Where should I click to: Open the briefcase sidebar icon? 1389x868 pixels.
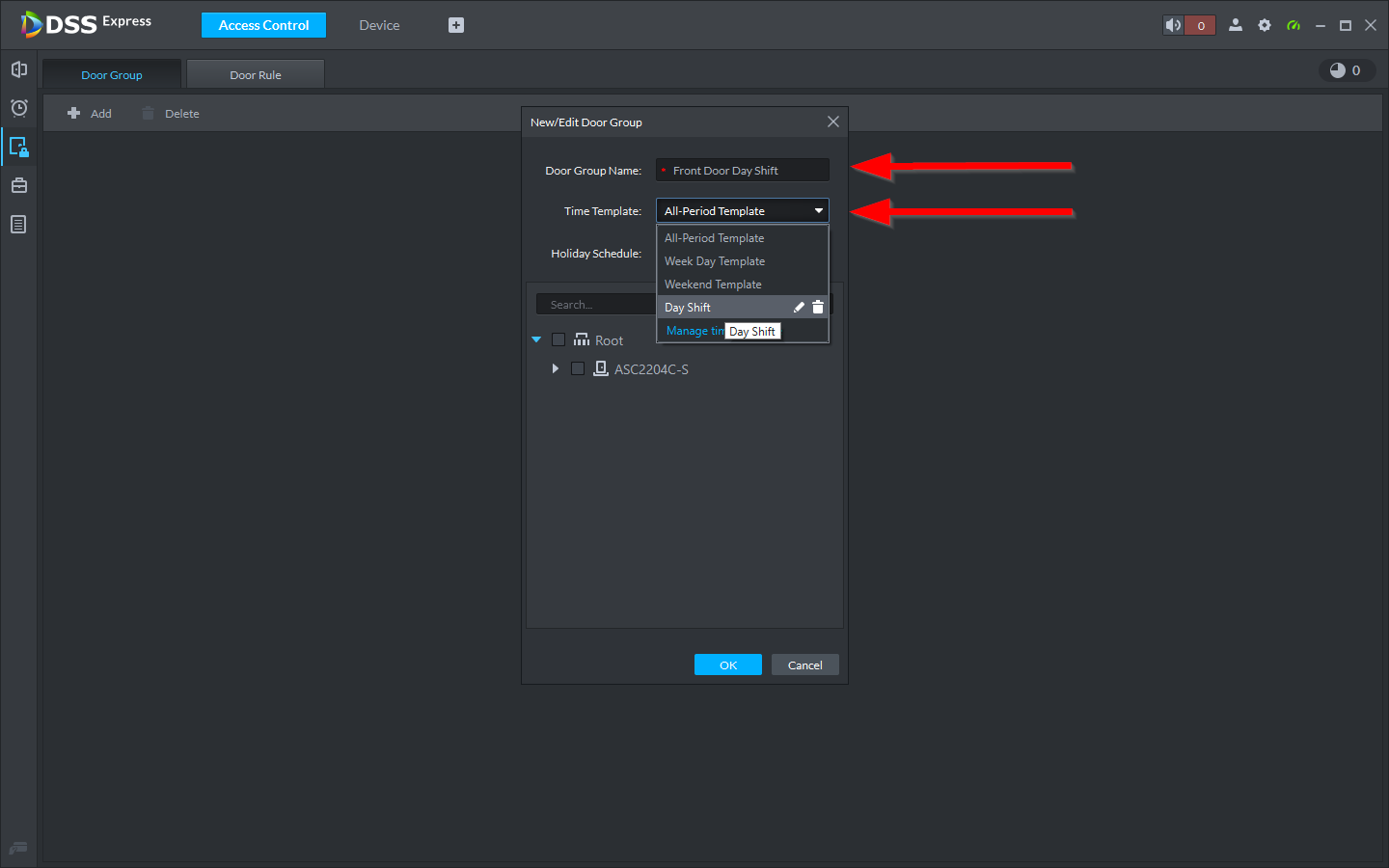coord(18,185)
